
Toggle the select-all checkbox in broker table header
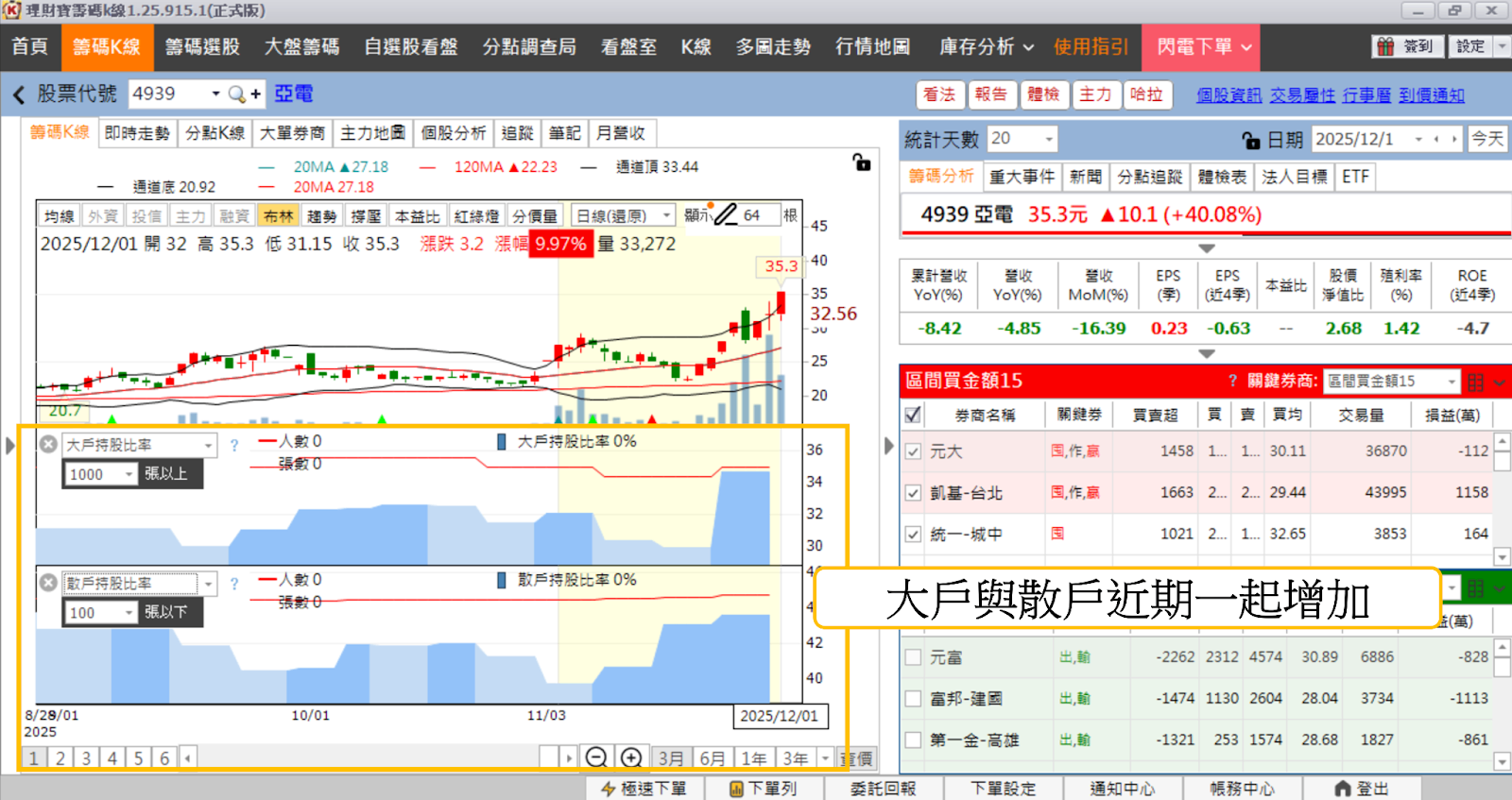click(x=913, y=415)
